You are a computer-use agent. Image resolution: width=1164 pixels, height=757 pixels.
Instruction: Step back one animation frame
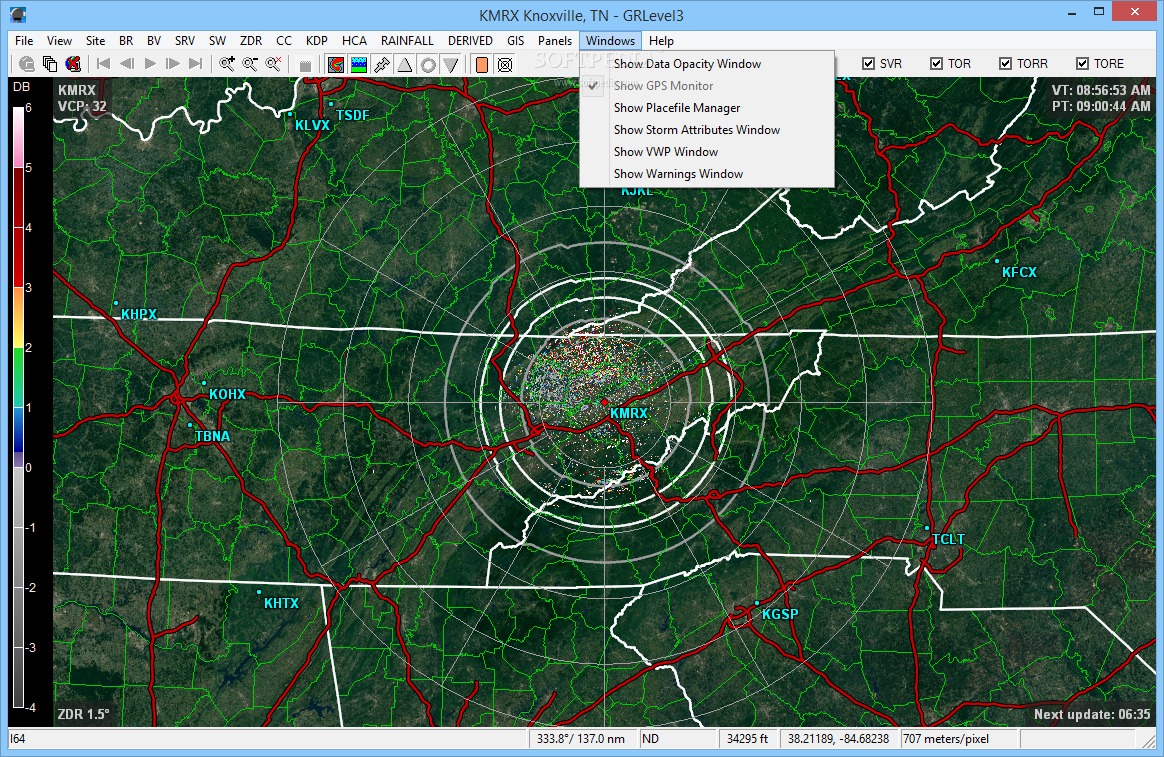[x=127, y=64]
